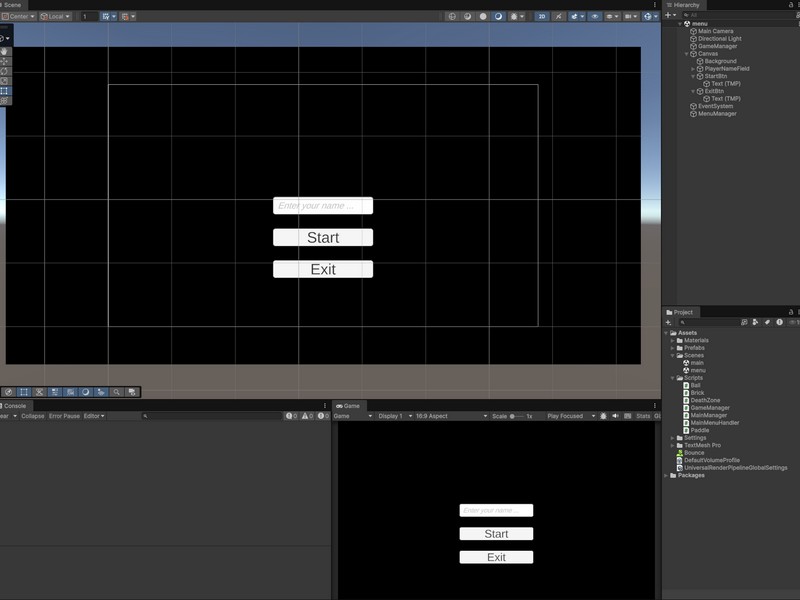Click the Start button in Scene view
This screenshot has height=600, width=800.
click(x=323, y=238)
